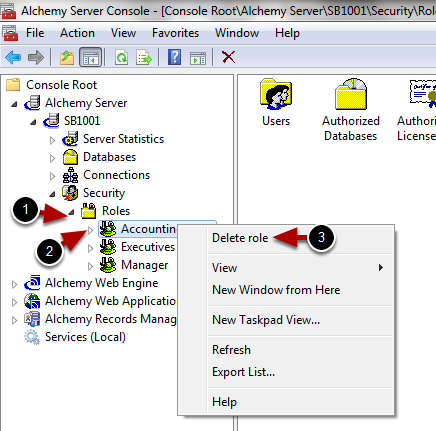
Task: Open the Action menu
Action: [77, 33]
